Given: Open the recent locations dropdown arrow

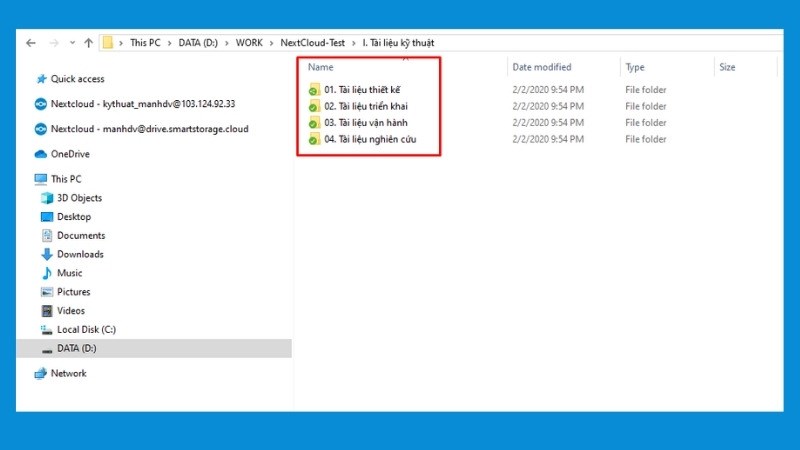Looking at the screenshot, I should 72,43.
